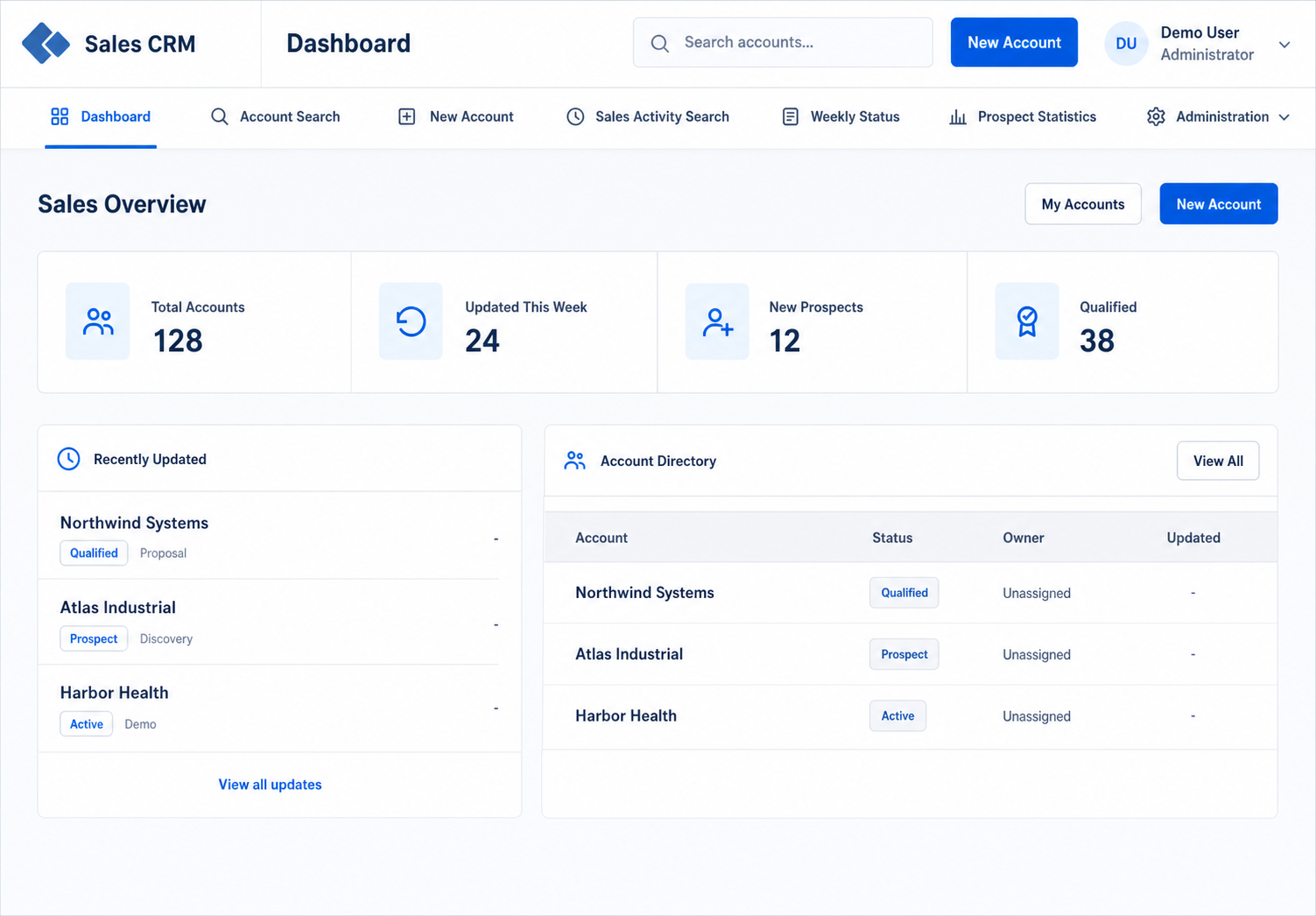Select Northwind Systems in Account Directory table
Image resolution: width=1316 pixels, height=916 pixels.
pos(644,593)
